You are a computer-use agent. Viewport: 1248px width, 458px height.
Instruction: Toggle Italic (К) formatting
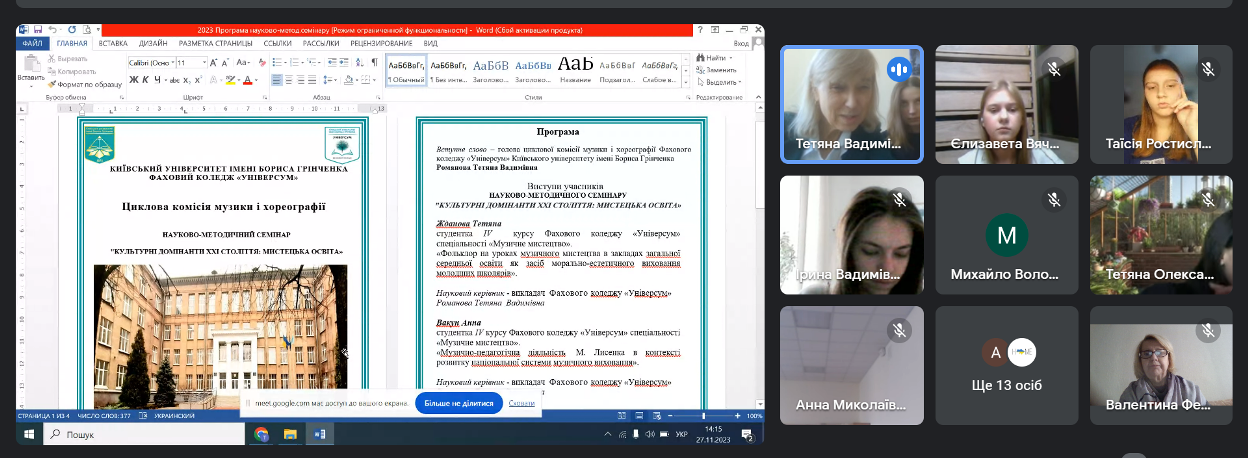(x=146, y=80)
